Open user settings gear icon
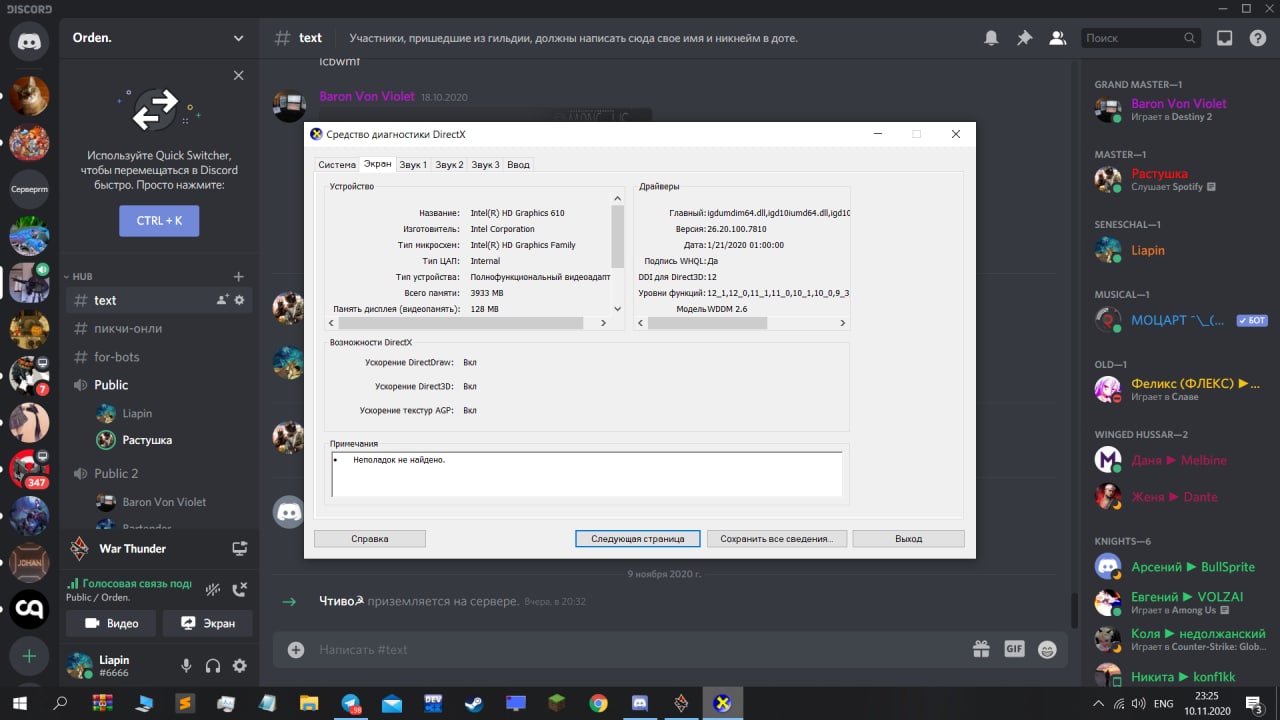The height and width of the screenshot is (720, 1280). pos(240,666)
